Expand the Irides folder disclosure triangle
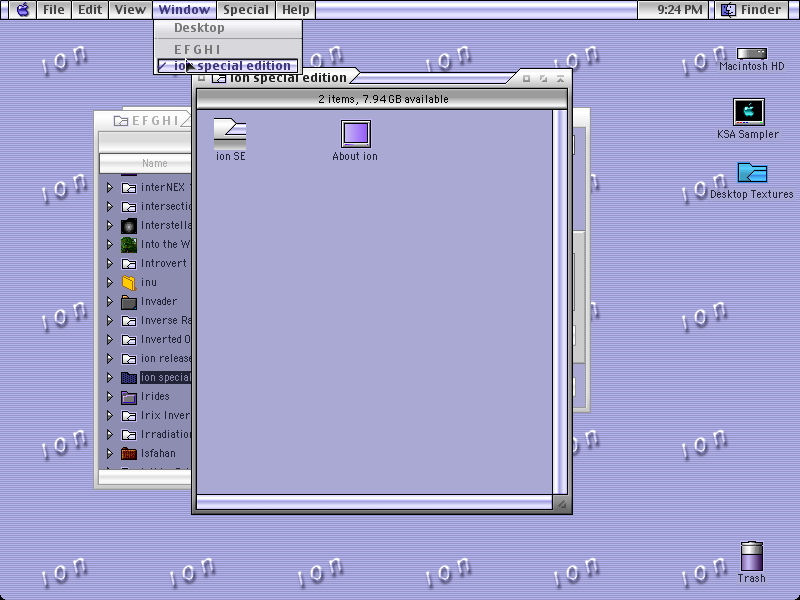This screenshot has height=600, width=800. pos(110,396)
